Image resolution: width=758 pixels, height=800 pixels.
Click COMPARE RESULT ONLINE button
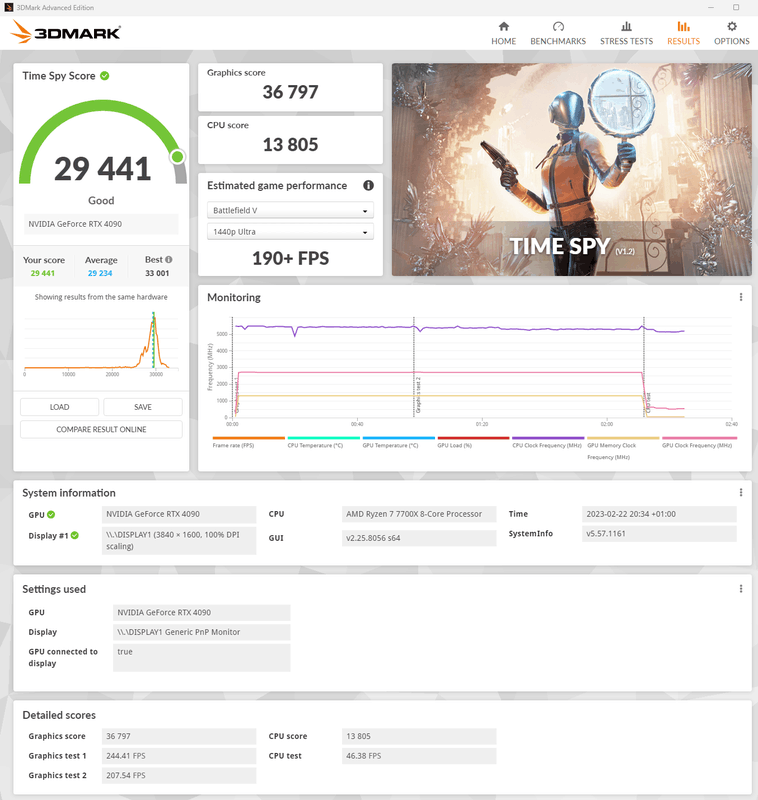(101, 430)
